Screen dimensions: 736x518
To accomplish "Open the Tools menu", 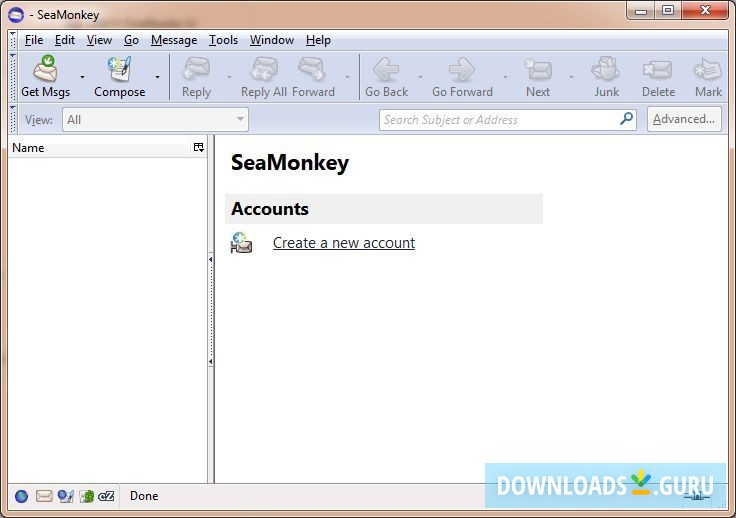I will point(223,40).
